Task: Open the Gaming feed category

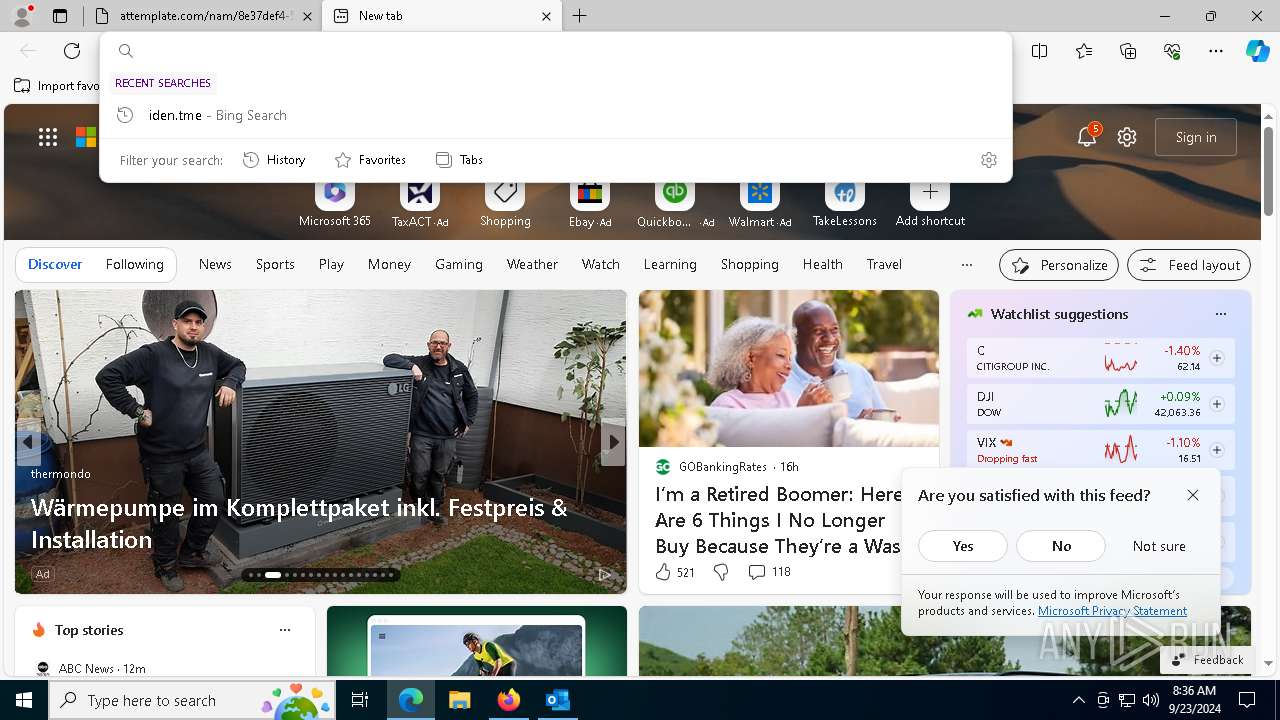Action: [459, 264]
